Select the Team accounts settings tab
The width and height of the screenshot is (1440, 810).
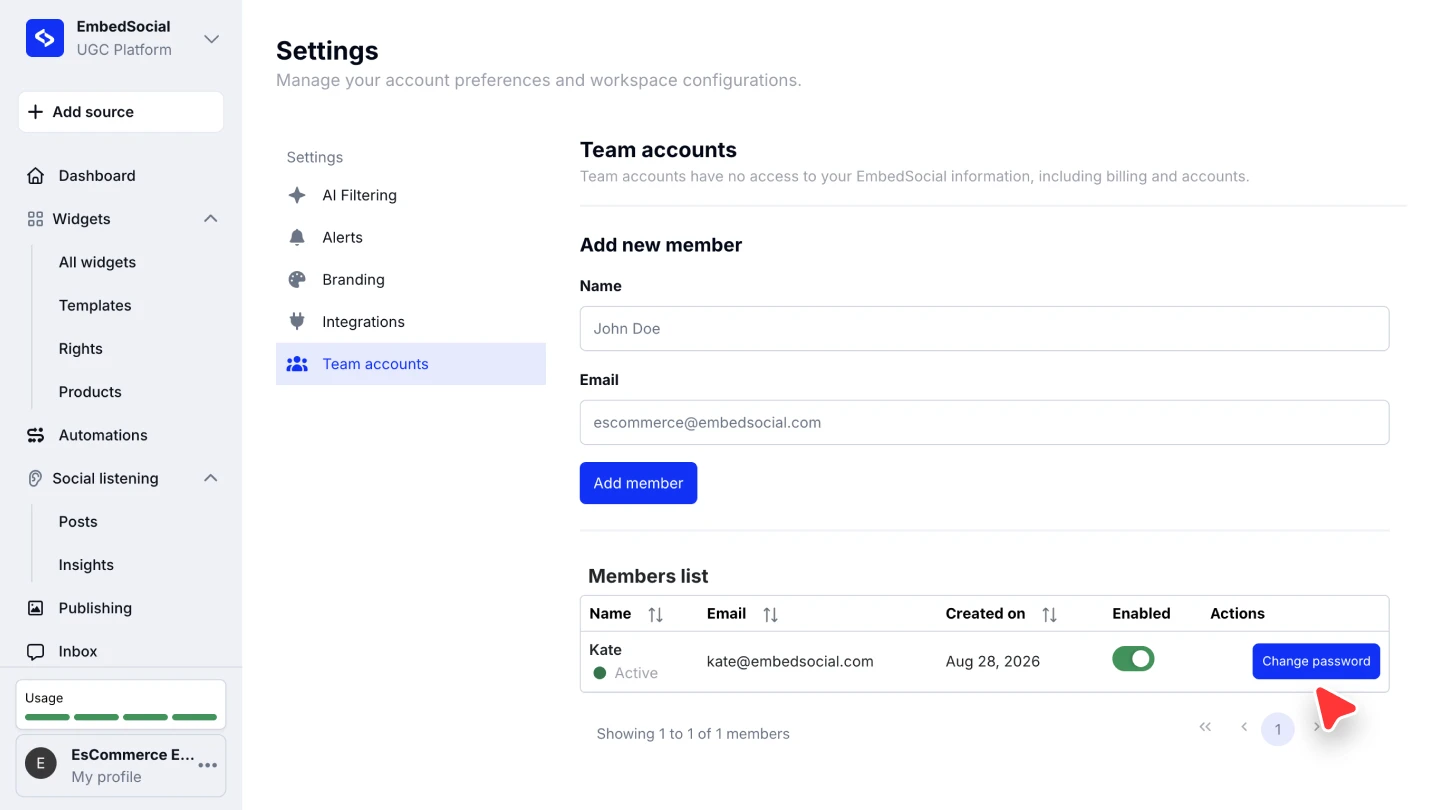click(411, 364)
